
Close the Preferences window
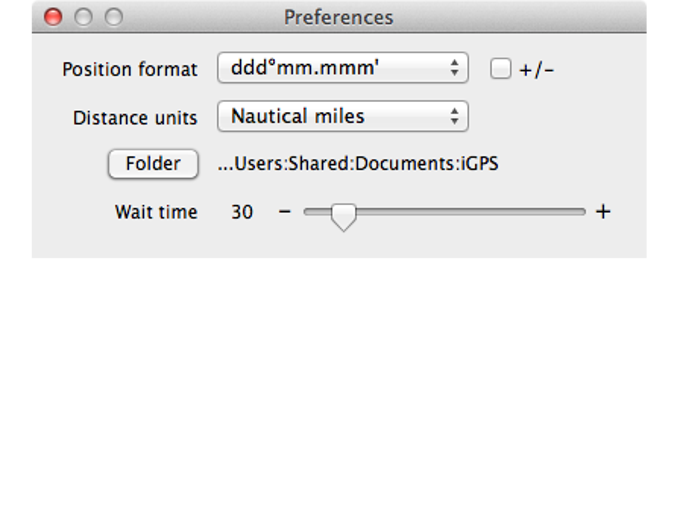point(54,17)
